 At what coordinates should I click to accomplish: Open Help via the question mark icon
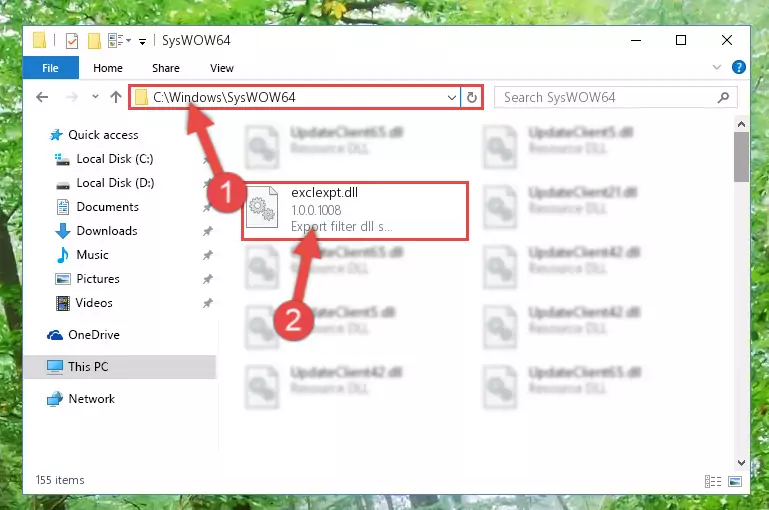(x=738, y=67)
